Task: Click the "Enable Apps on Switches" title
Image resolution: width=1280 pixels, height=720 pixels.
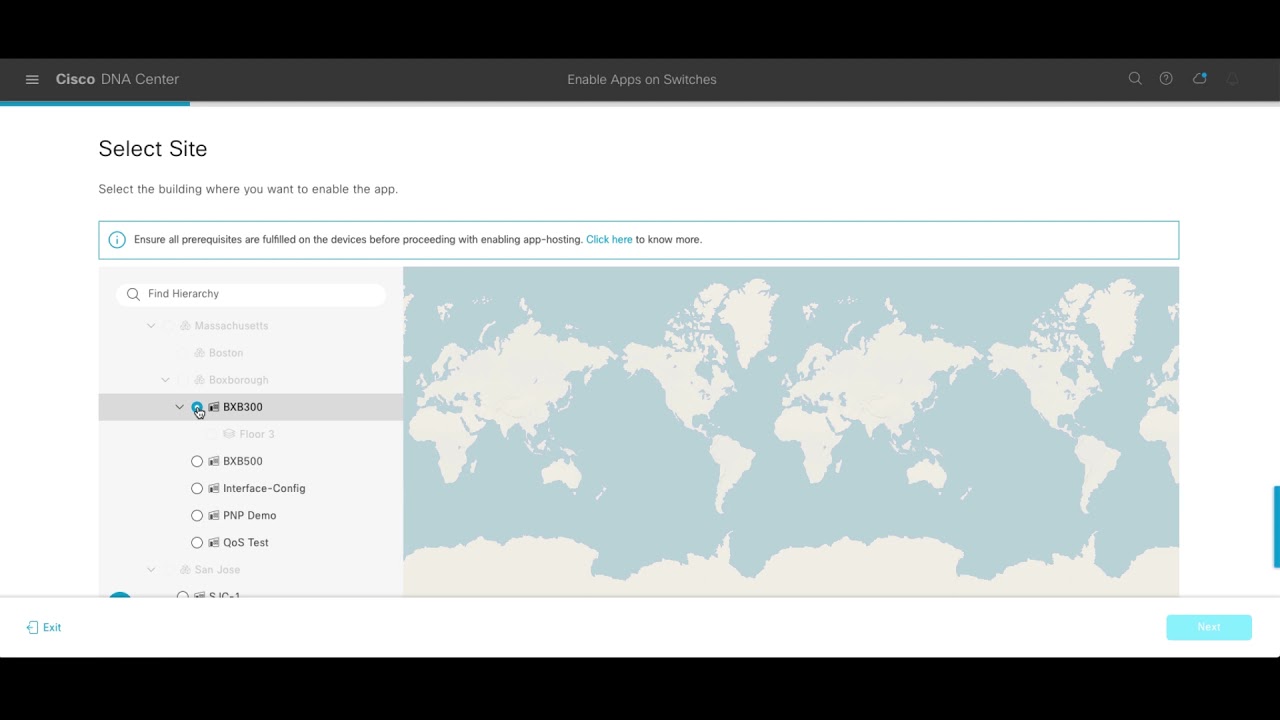Action: [642, 79]
